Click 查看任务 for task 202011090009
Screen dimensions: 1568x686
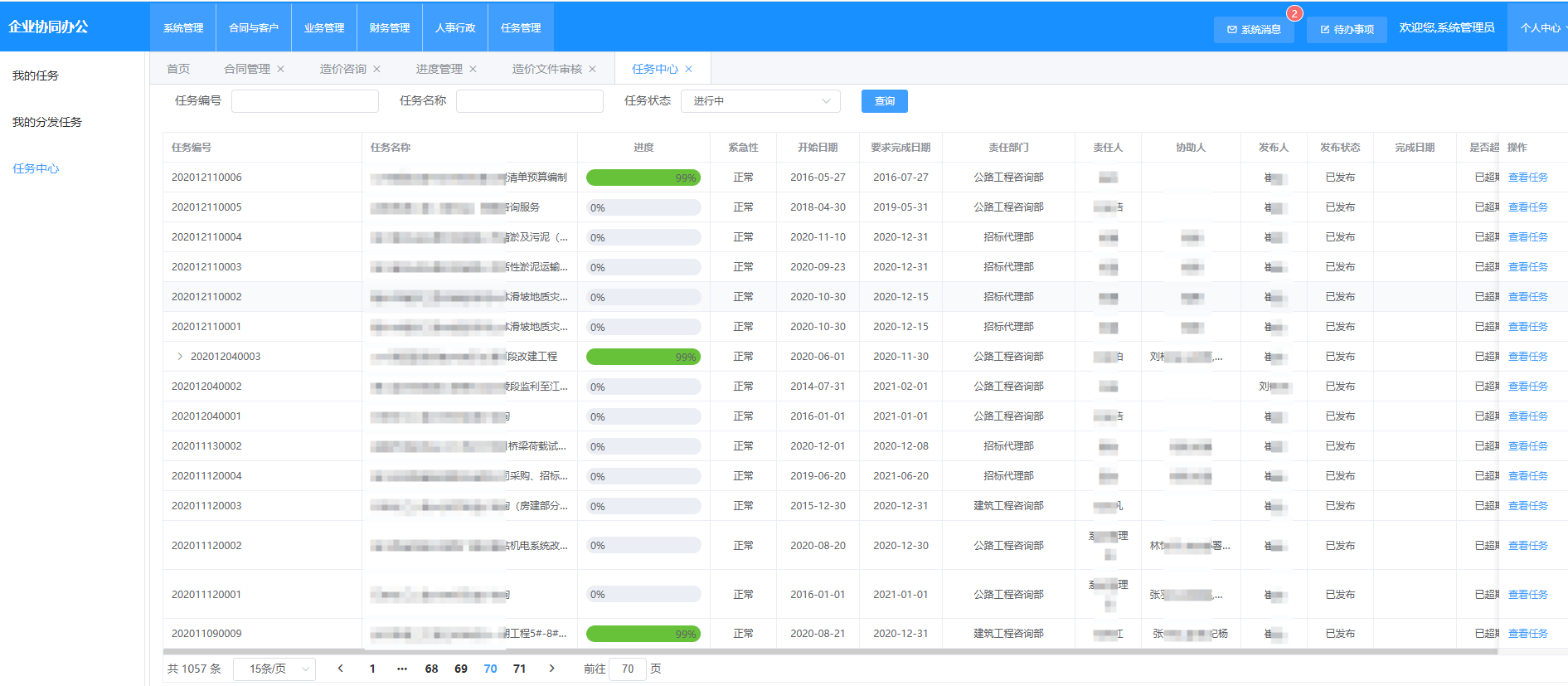tap(1528, 634)
